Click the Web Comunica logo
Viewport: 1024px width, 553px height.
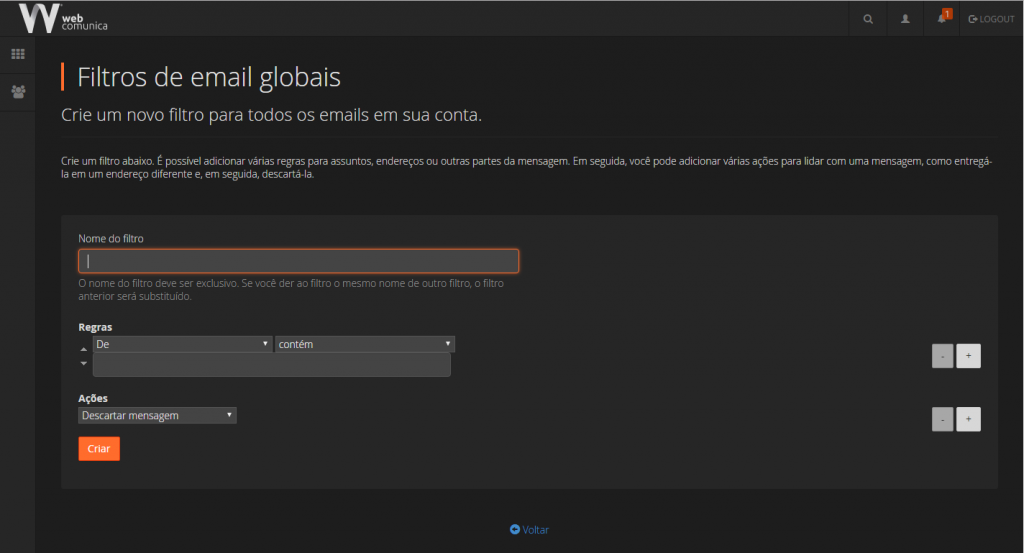pyautogui.click(x=62, y=18)
